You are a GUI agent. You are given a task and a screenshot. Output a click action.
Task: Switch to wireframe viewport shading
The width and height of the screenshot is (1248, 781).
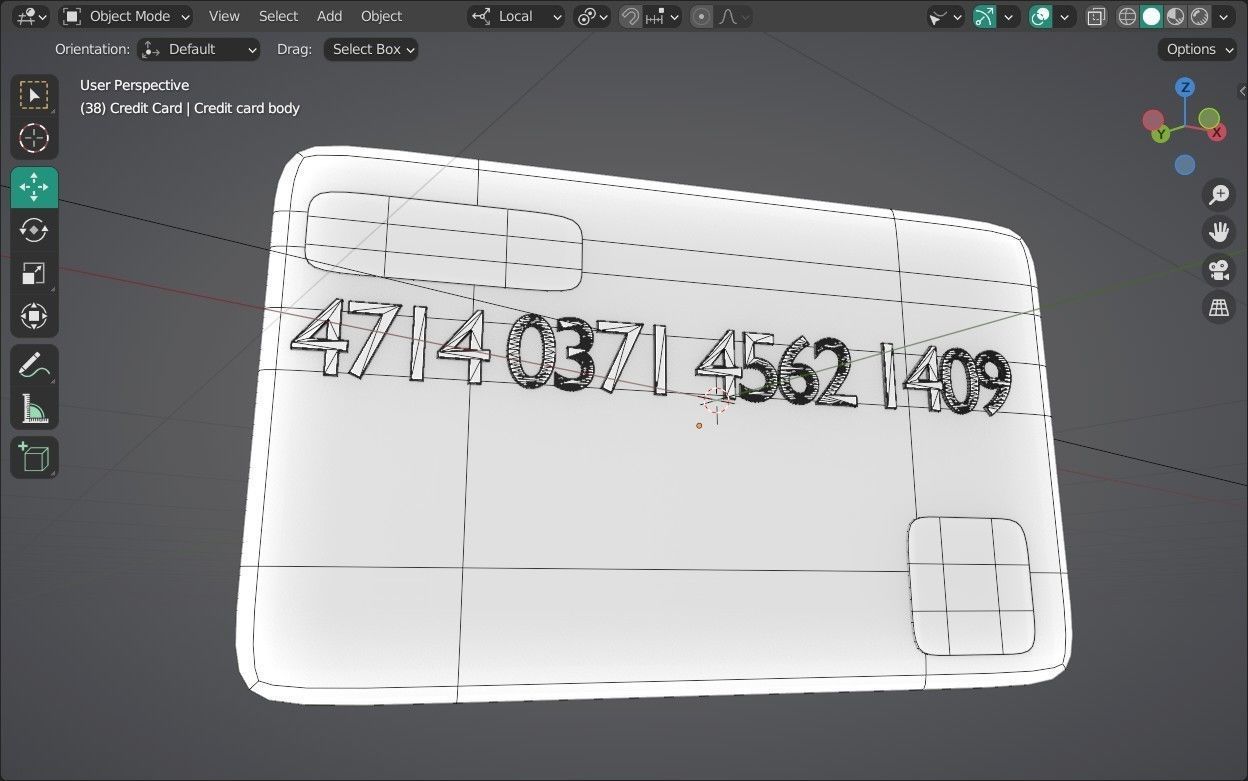(1128, 16)
